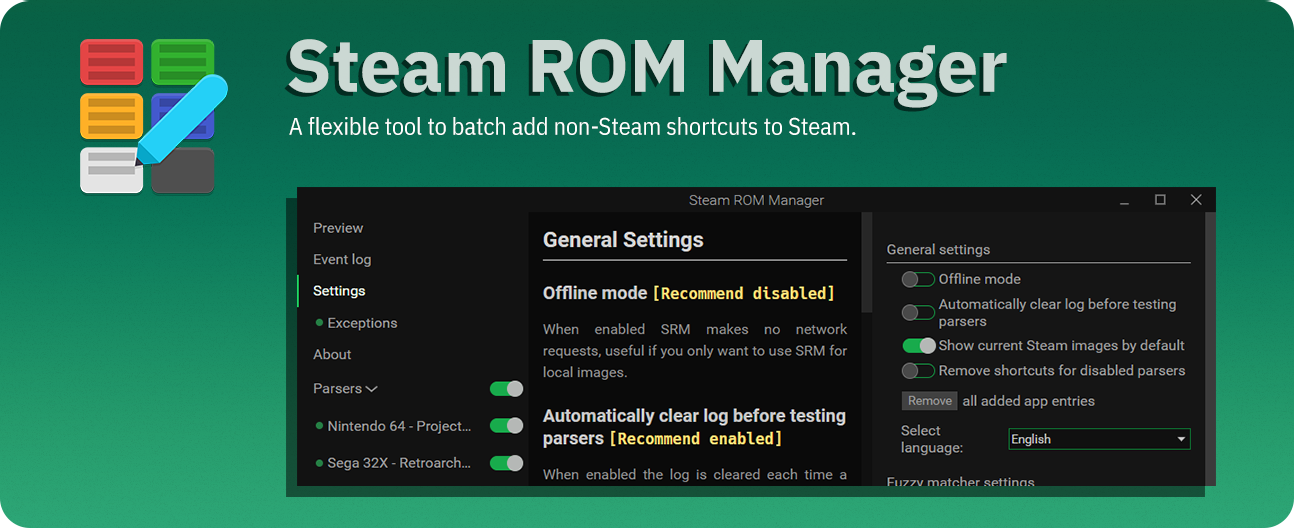The image size is (1294, 528).
Task: Click Remove all added app entries button
Action: tap(930, 401)
